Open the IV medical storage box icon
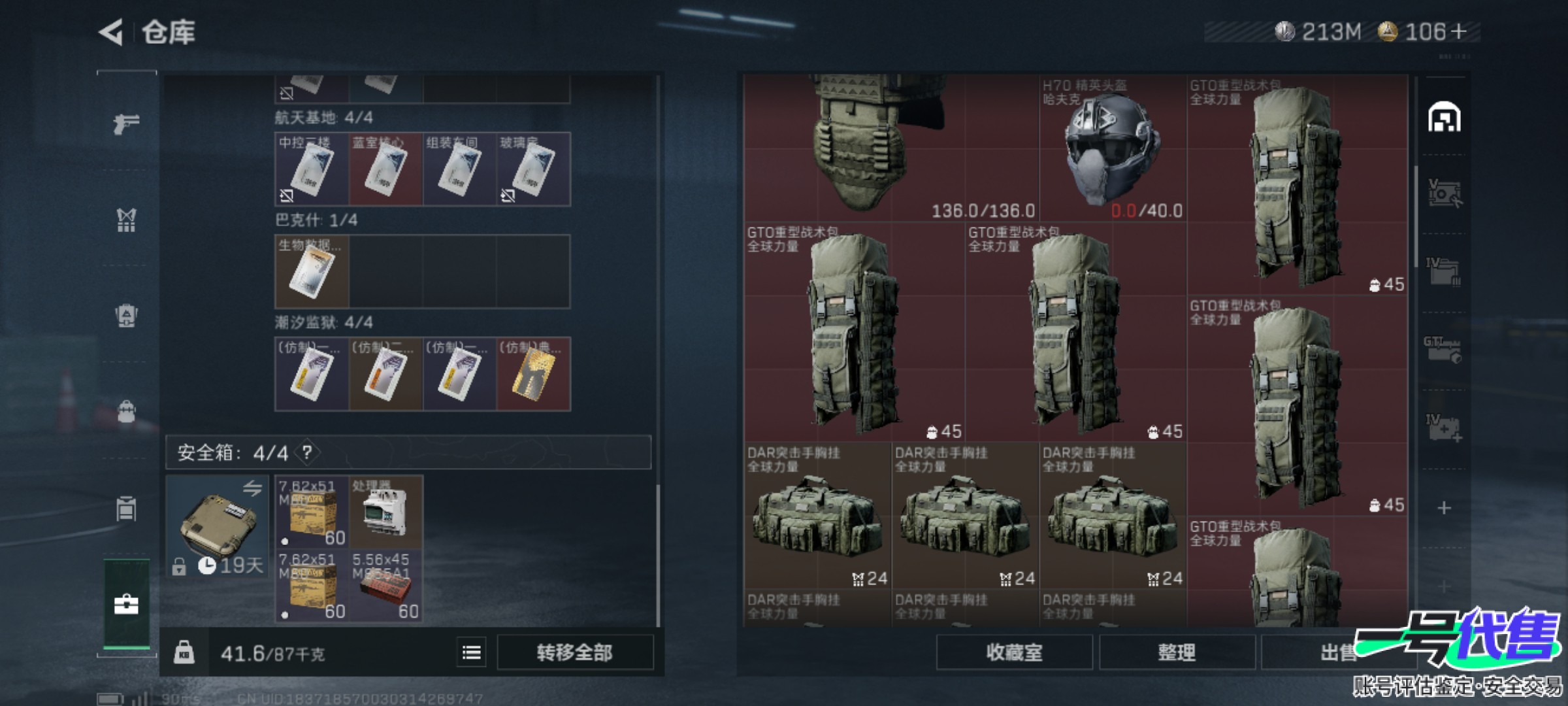The image size is (1568, 706). (x=1445, y=428)
